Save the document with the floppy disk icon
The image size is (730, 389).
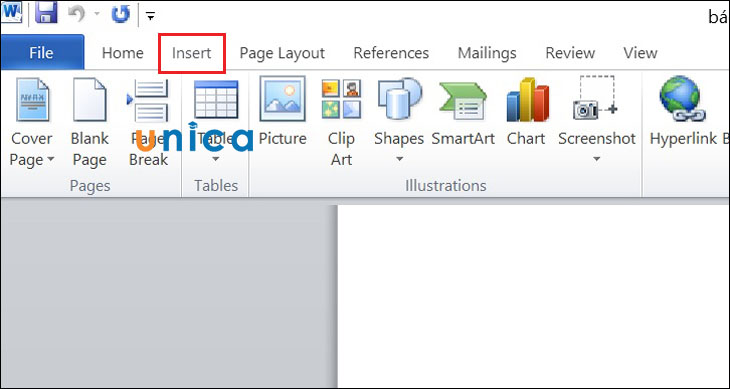tap(46, 13)
